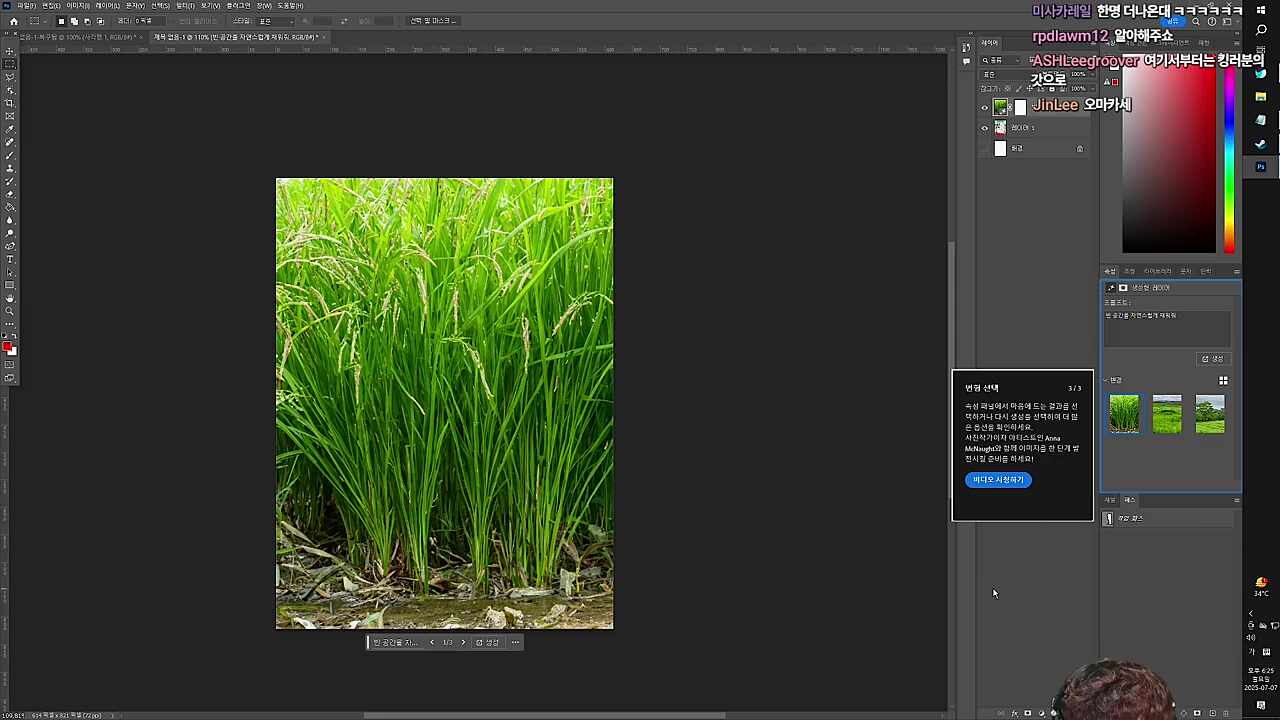Screen dimensions: 1280x720
Task: Toggle variations grid view icon
Action: [1223, 380]
